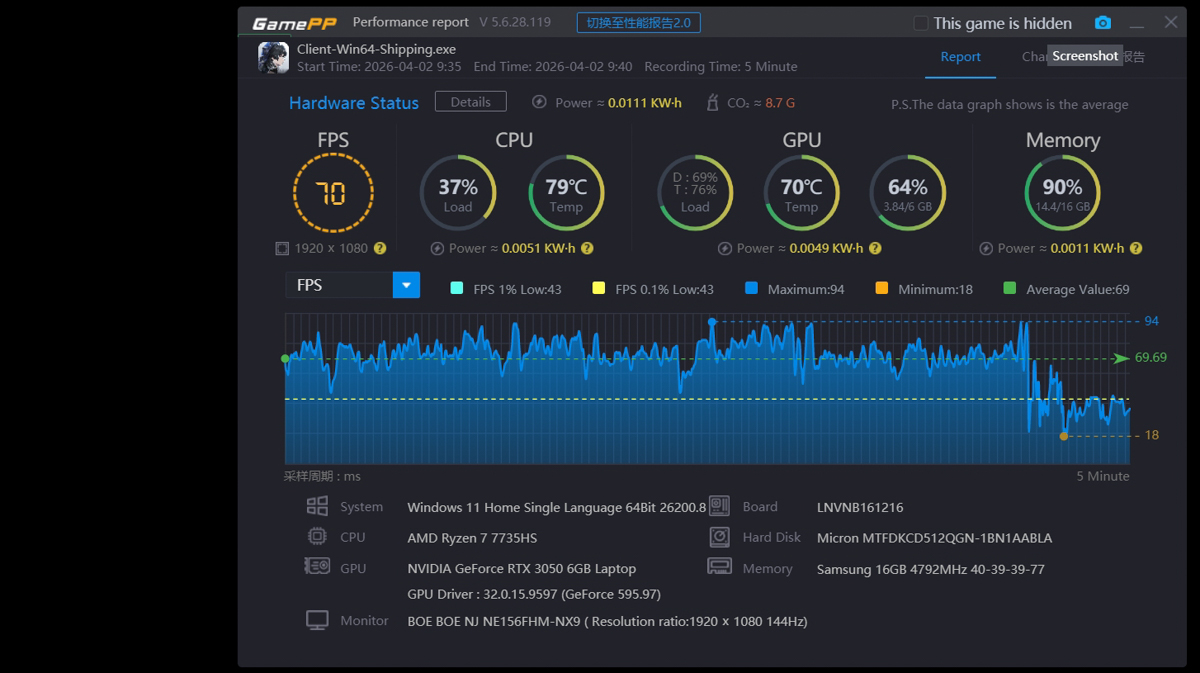Click the CO₂ emission icon
The height and width of the screenshot is (673, 1200).
pos(712,102)
